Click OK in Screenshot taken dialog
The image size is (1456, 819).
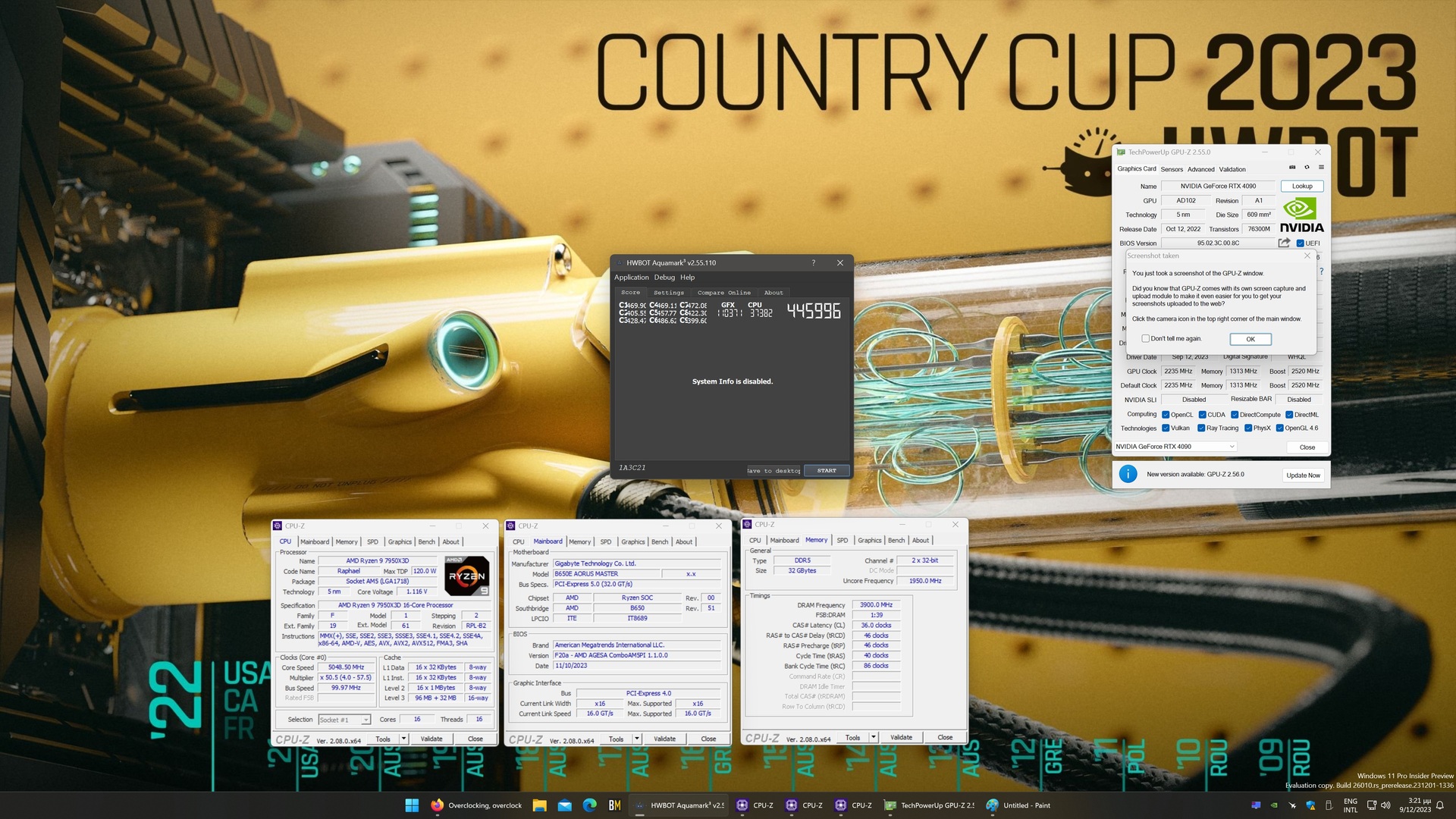[1250, 339]
